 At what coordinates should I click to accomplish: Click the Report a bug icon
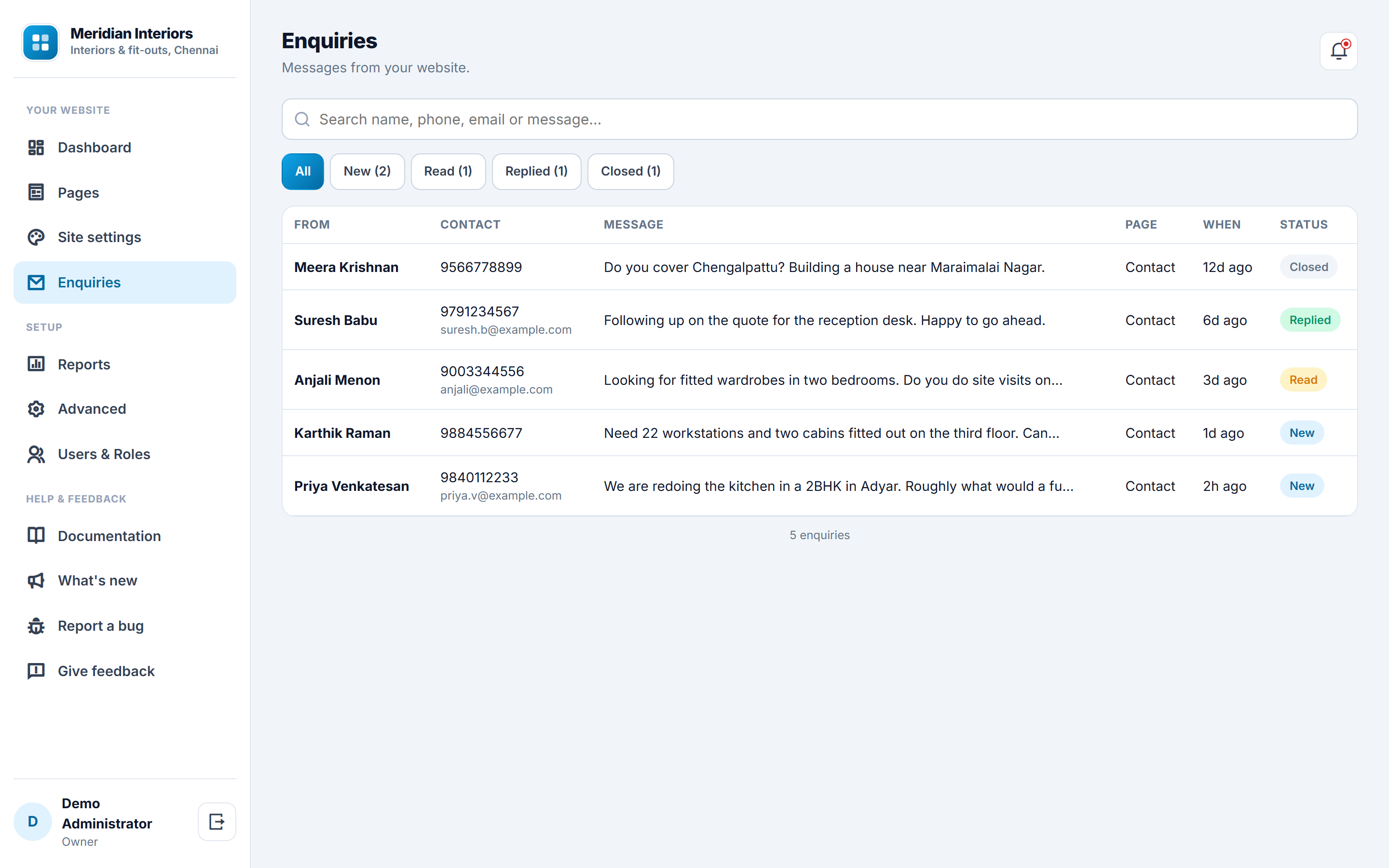coord(36,626)
